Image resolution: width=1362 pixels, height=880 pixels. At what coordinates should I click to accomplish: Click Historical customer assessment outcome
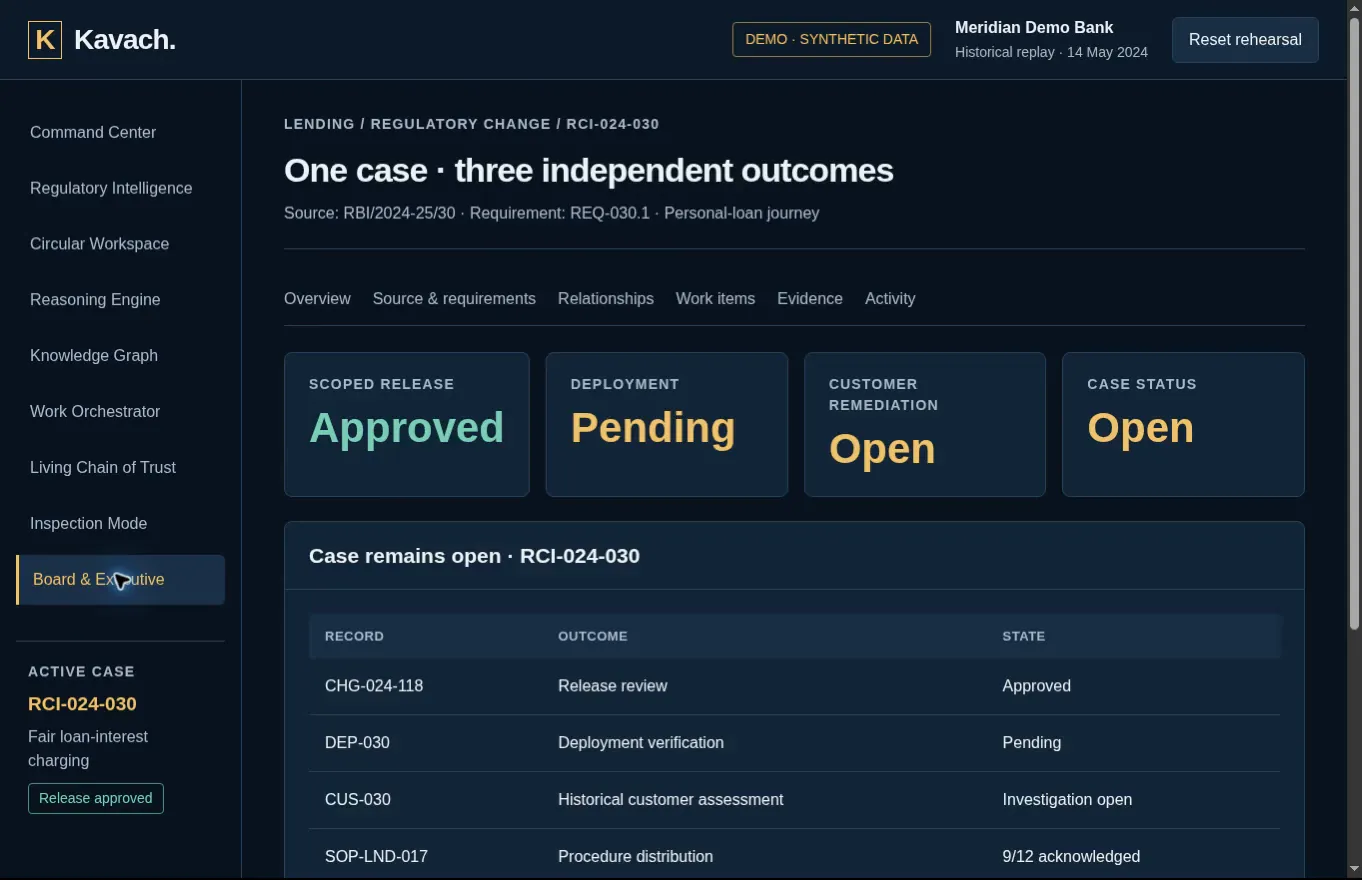tap(671, 800)
